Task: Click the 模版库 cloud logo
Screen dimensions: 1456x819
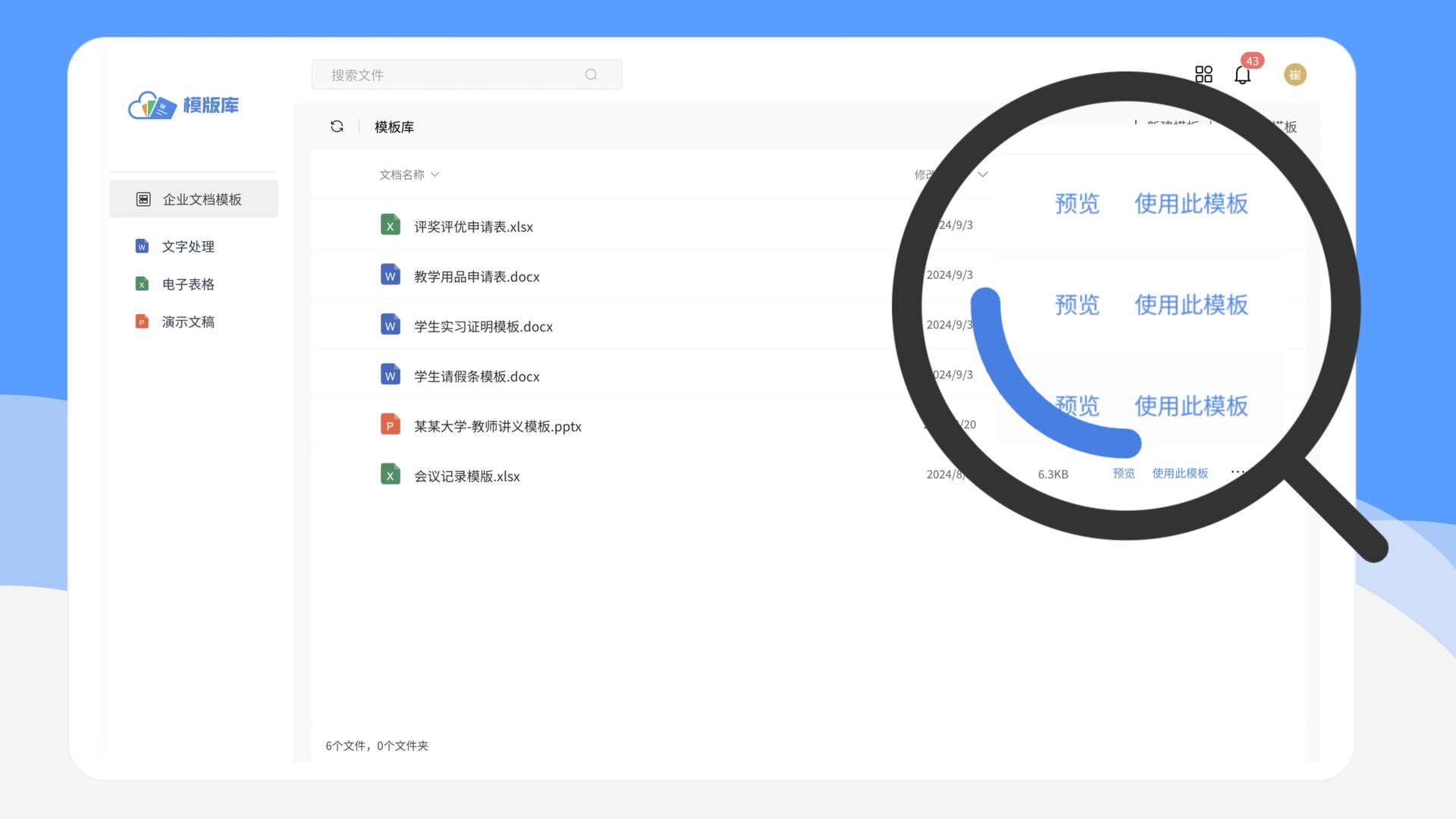Action: (183, 105)
